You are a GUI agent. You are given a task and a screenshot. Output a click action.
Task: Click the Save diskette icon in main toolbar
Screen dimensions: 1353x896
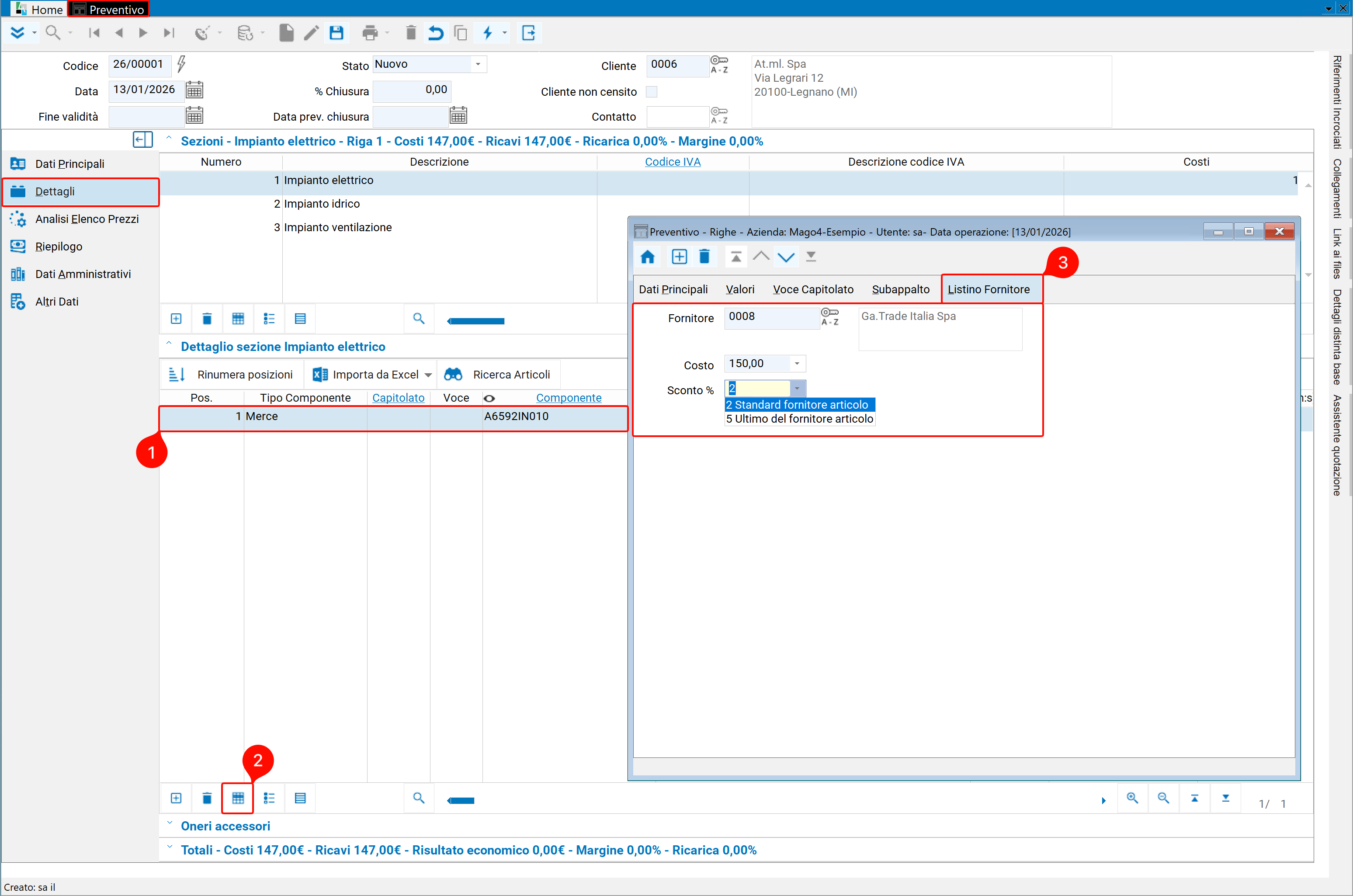[337, 33]
